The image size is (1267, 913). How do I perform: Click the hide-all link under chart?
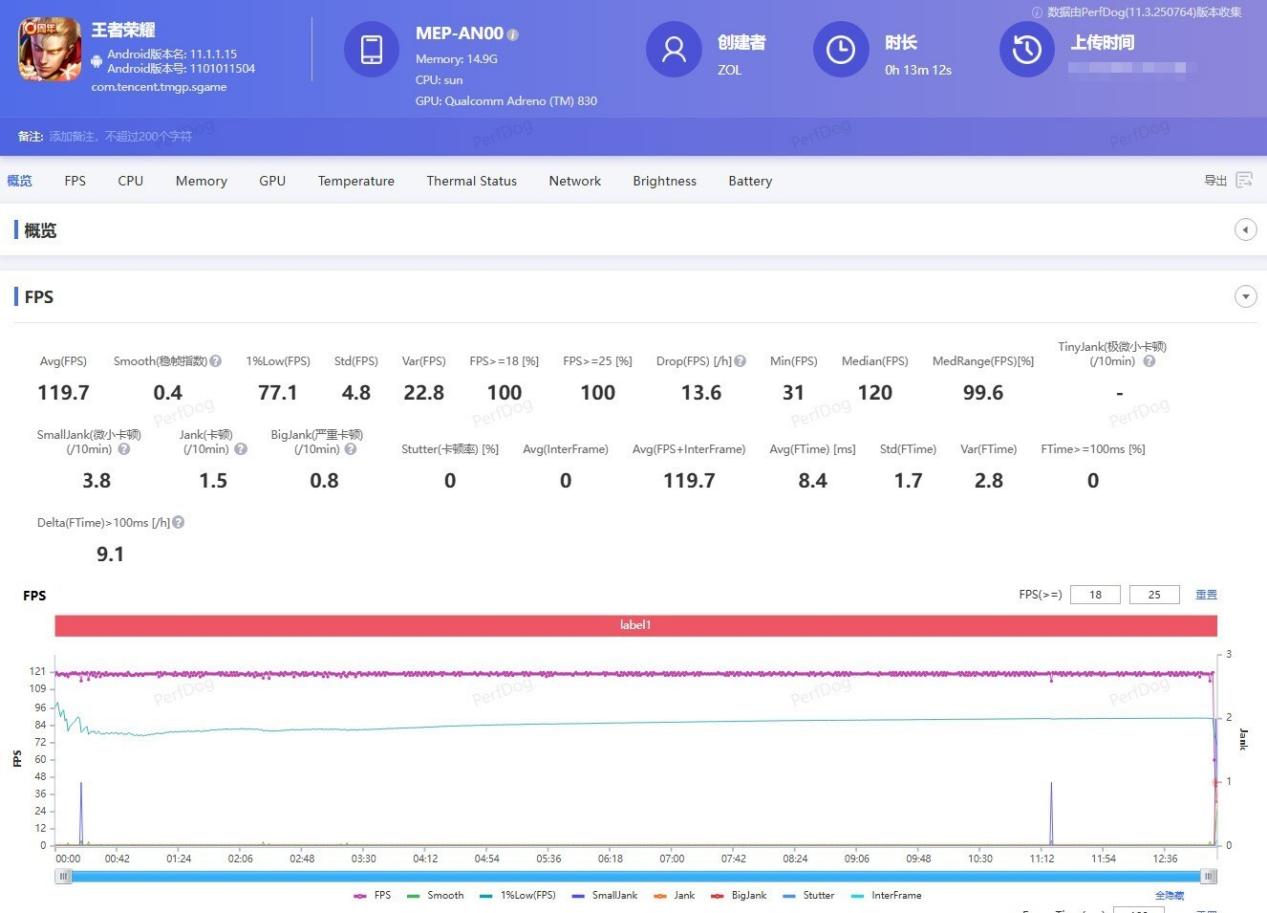(1169, 896)
